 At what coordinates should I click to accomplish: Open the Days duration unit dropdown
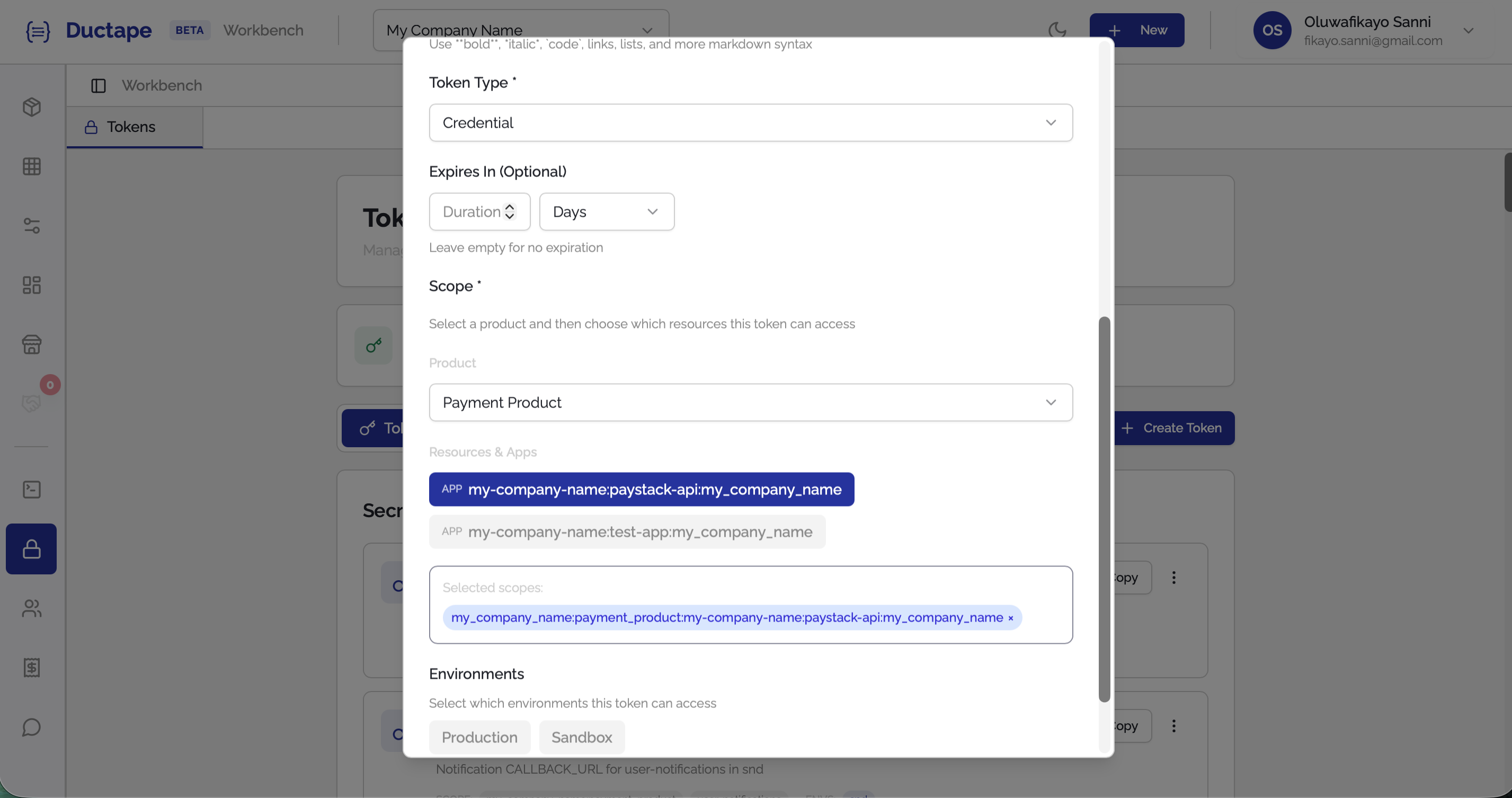pos(607,211)
